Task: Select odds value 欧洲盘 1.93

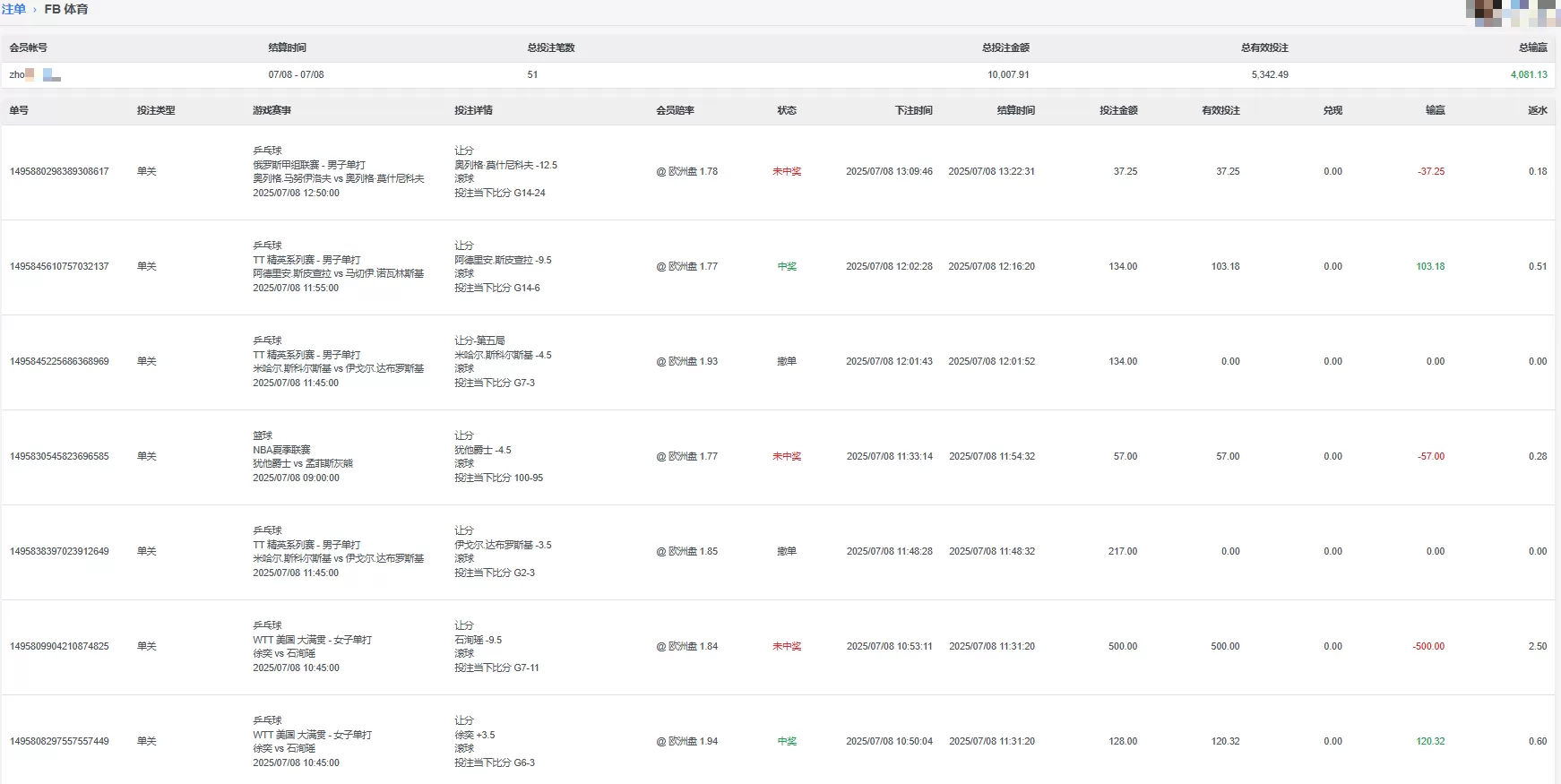Action: [687, 361]
